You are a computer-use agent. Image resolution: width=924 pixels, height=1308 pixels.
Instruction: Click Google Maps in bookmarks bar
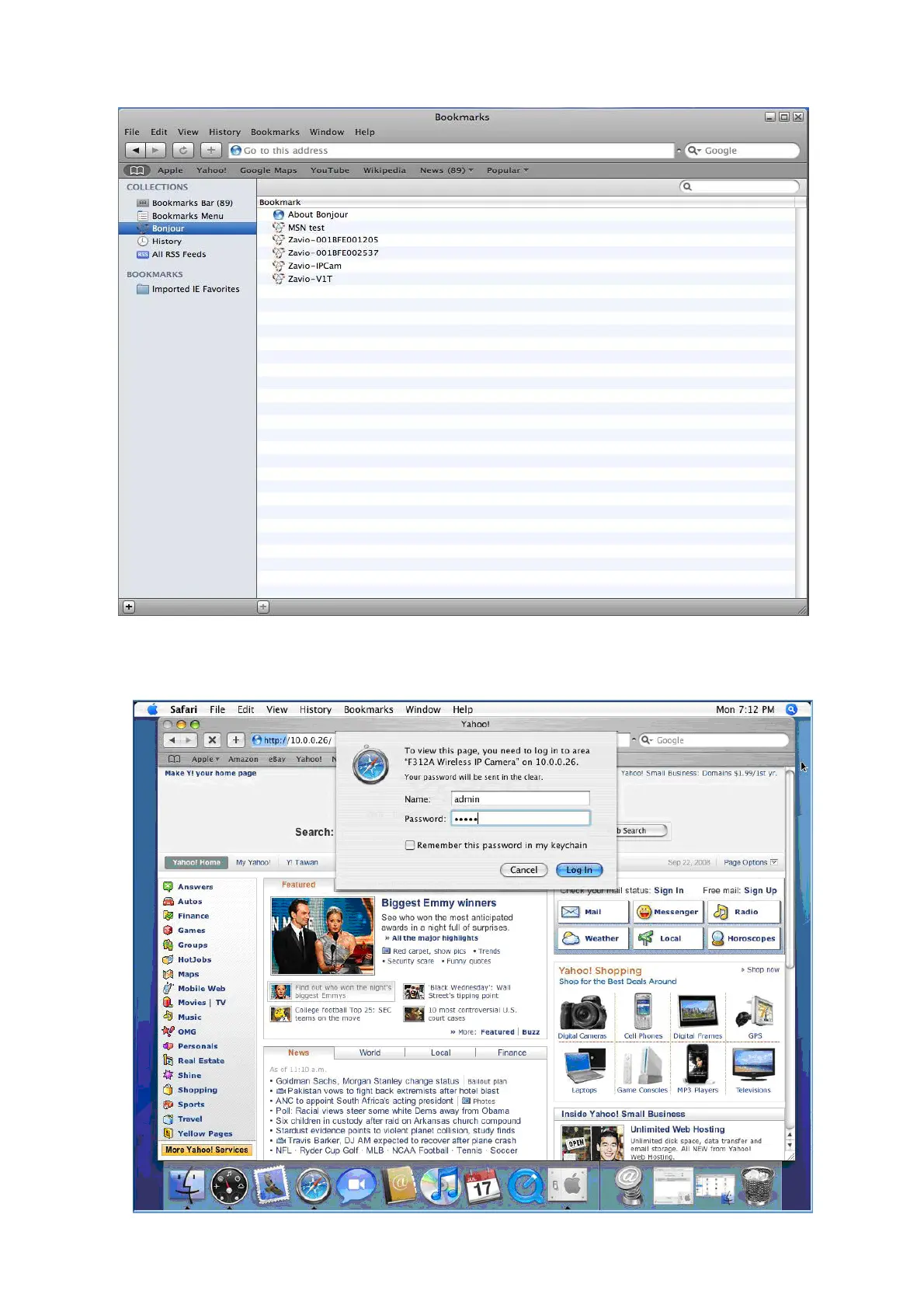[268, 170]
